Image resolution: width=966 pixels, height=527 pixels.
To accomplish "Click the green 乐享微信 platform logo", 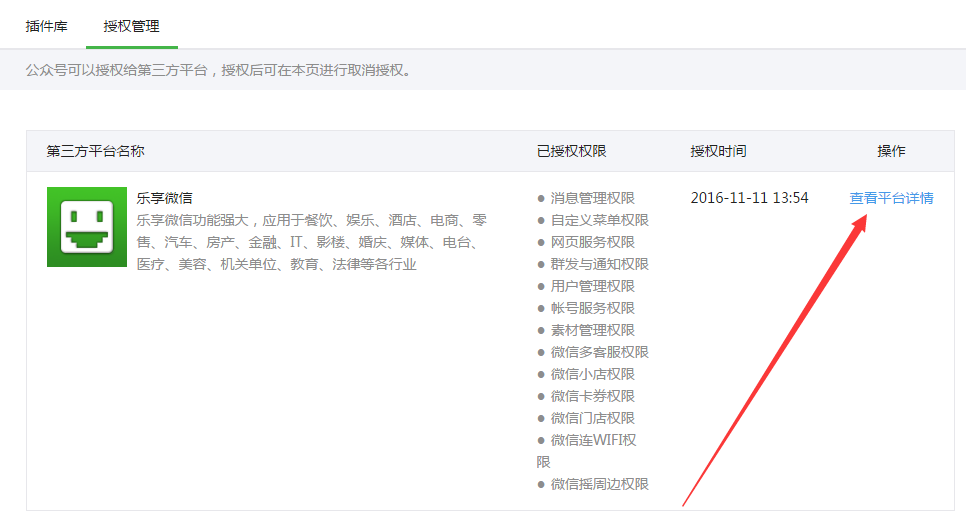I will coord(86,227).
